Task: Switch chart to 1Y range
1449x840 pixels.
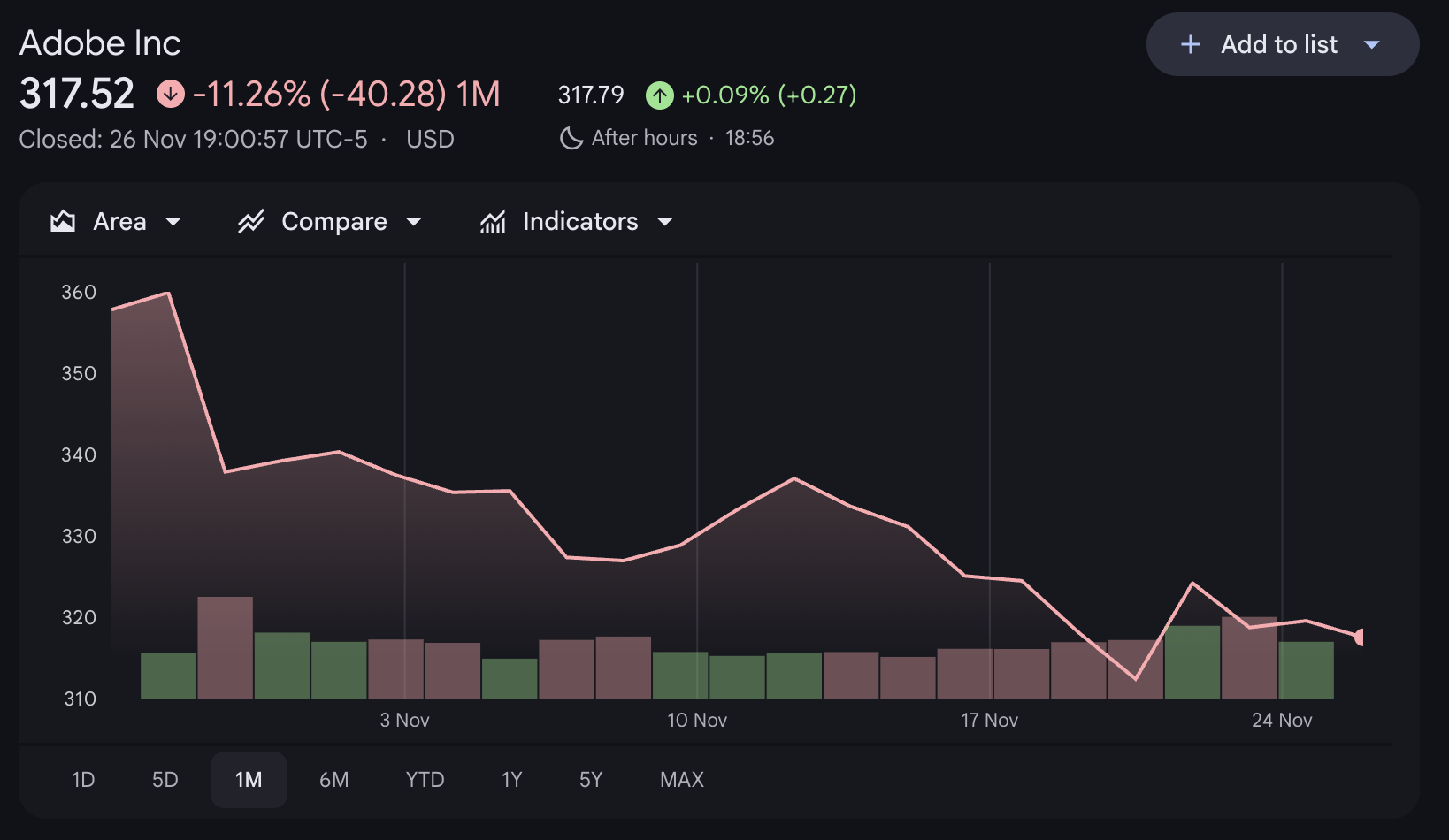Action: [512, 780]
